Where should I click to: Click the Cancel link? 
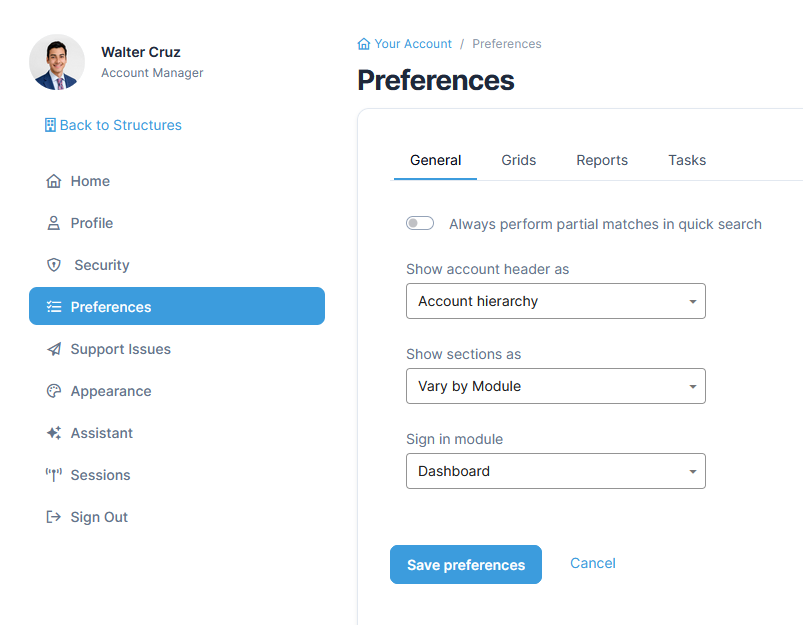593,563
